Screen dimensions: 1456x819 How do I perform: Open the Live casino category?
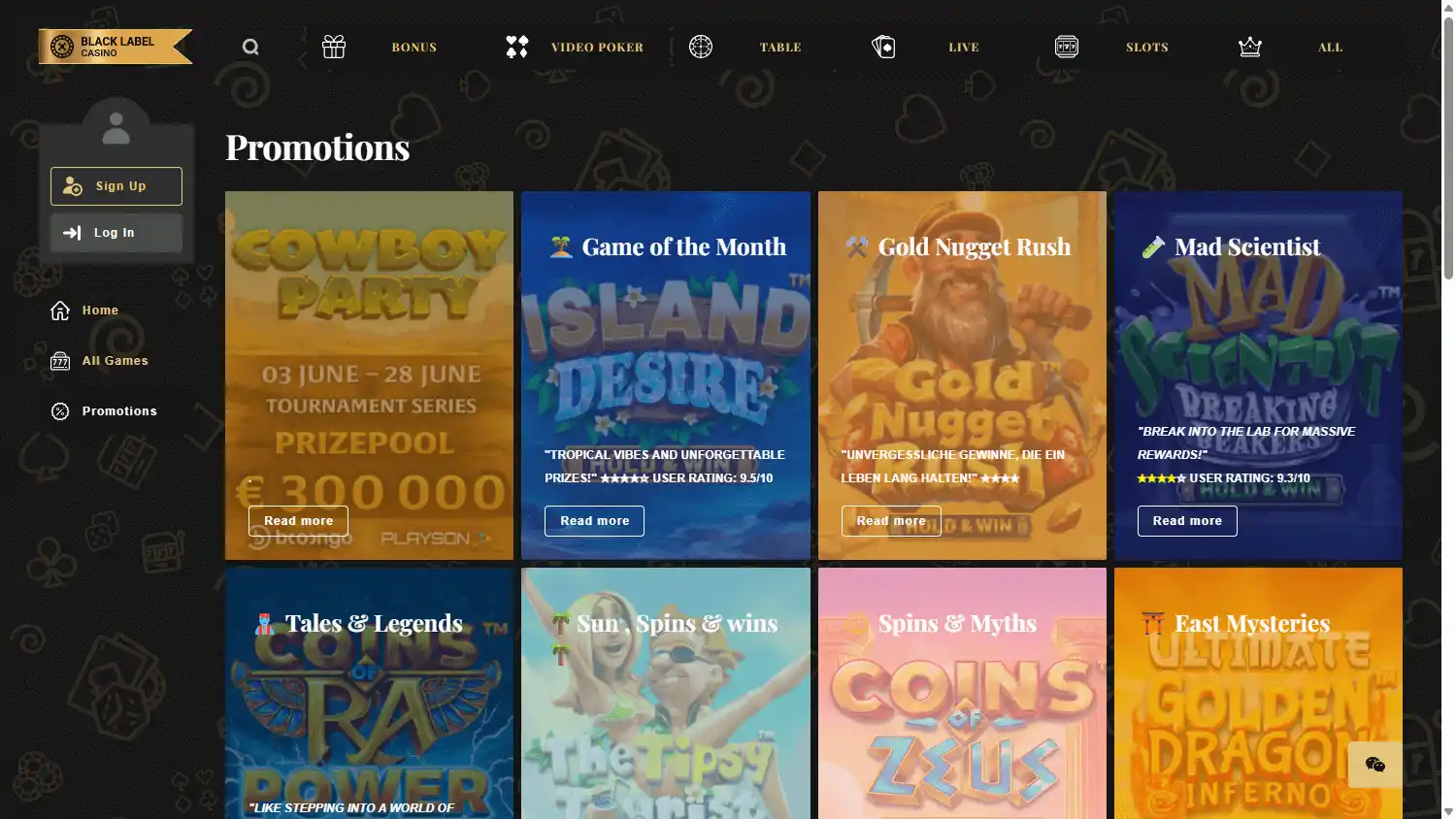(x=964, y=48)
